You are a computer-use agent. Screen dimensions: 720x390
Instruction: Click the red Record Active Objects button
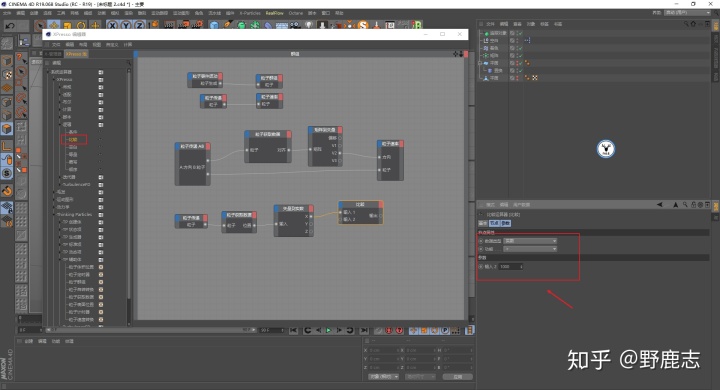[378, 331]
